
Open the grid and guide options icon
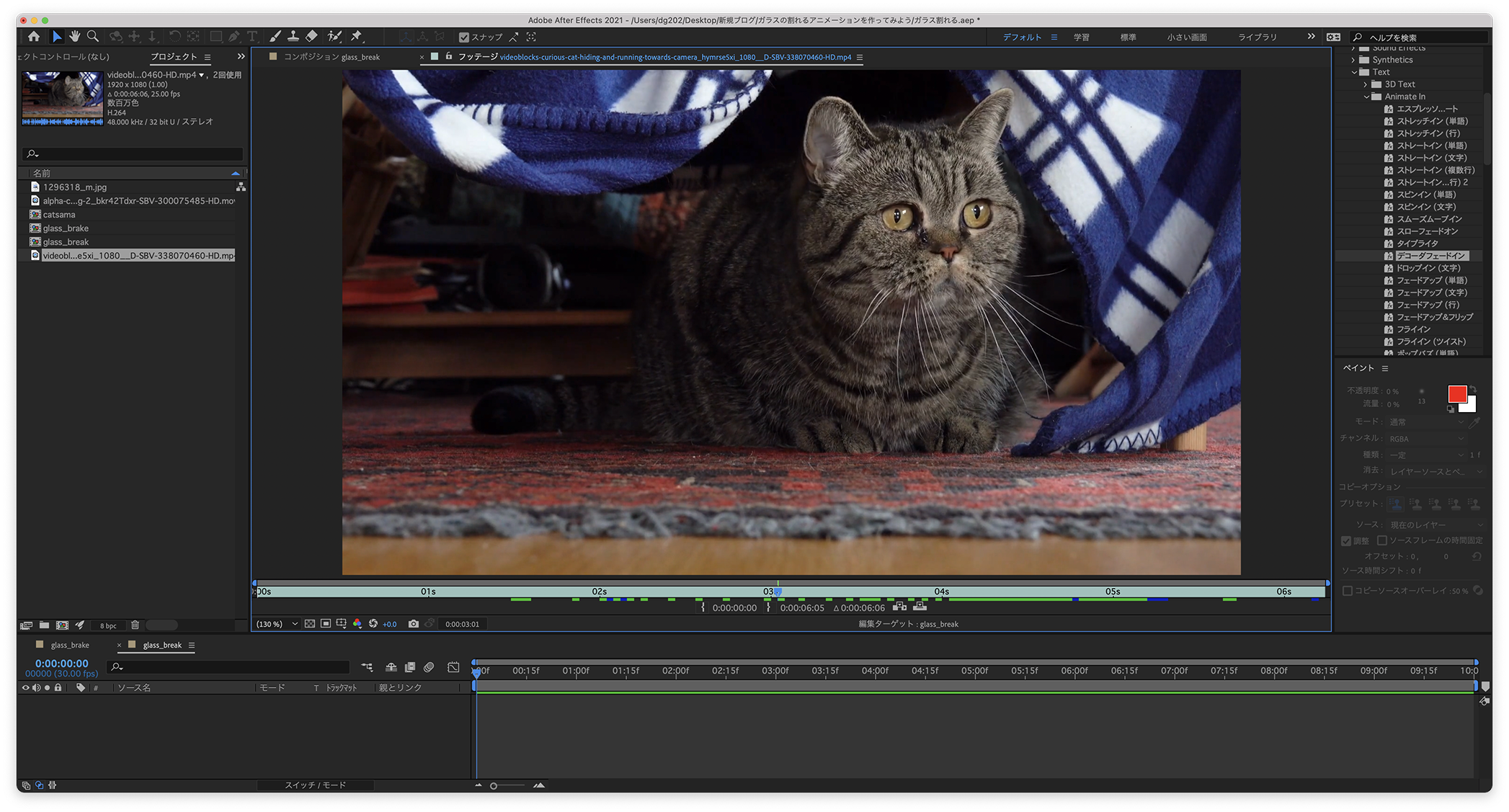(x=342, y=624)
